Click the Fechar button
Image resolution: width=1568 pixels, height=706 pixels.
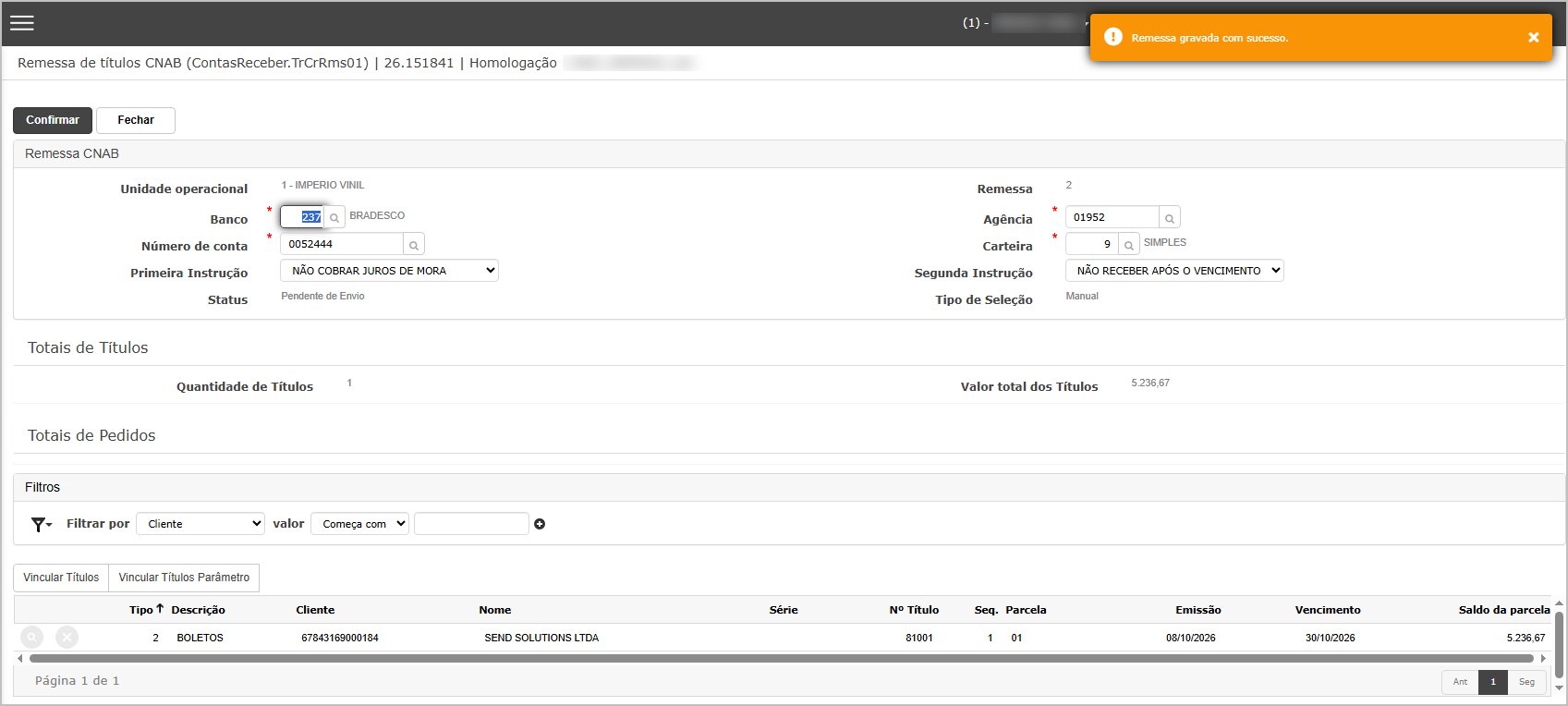pos(136,120)
